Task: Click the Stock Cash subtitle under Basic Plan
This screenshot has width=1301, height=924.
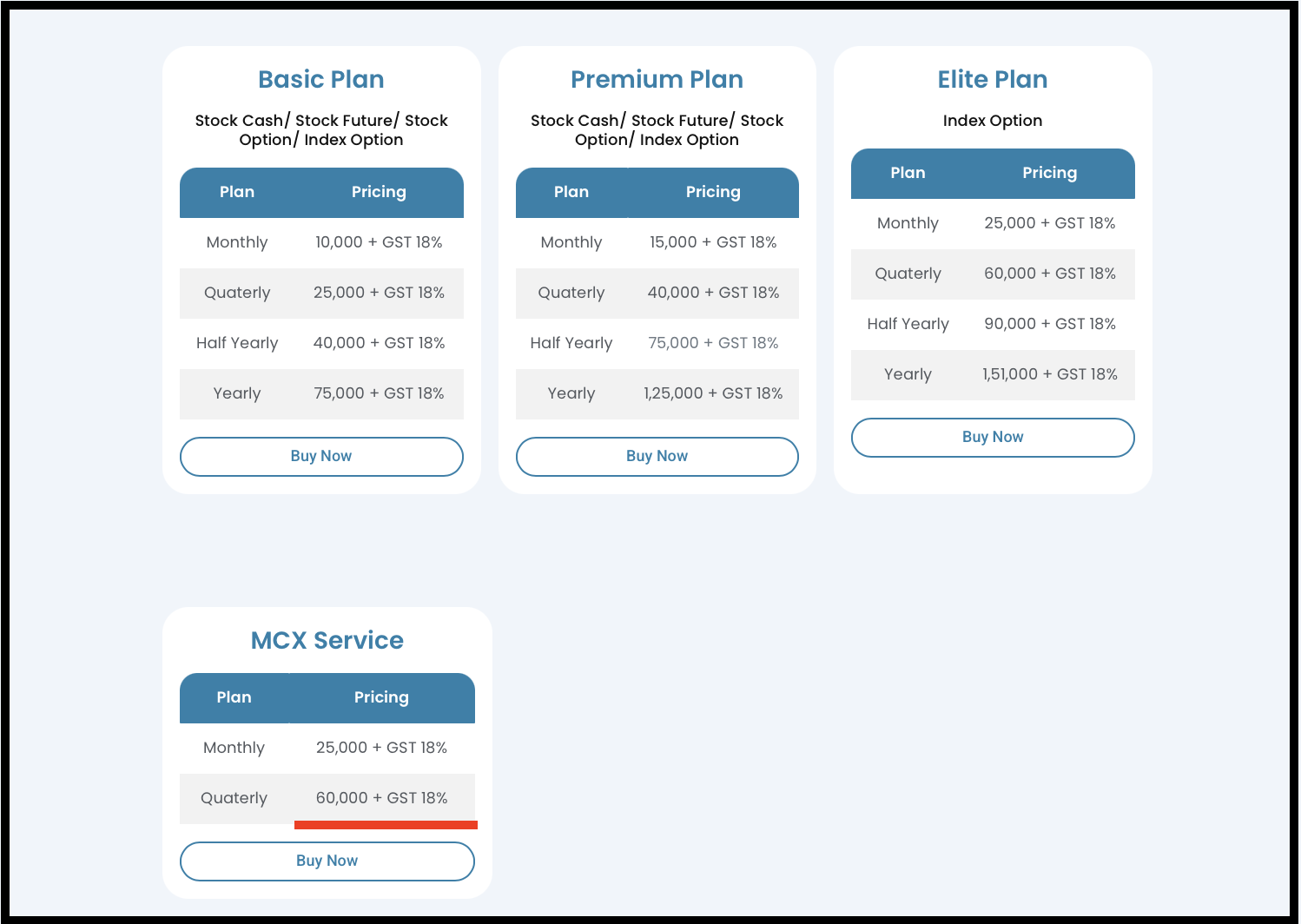Action: (x=321, y=130)
